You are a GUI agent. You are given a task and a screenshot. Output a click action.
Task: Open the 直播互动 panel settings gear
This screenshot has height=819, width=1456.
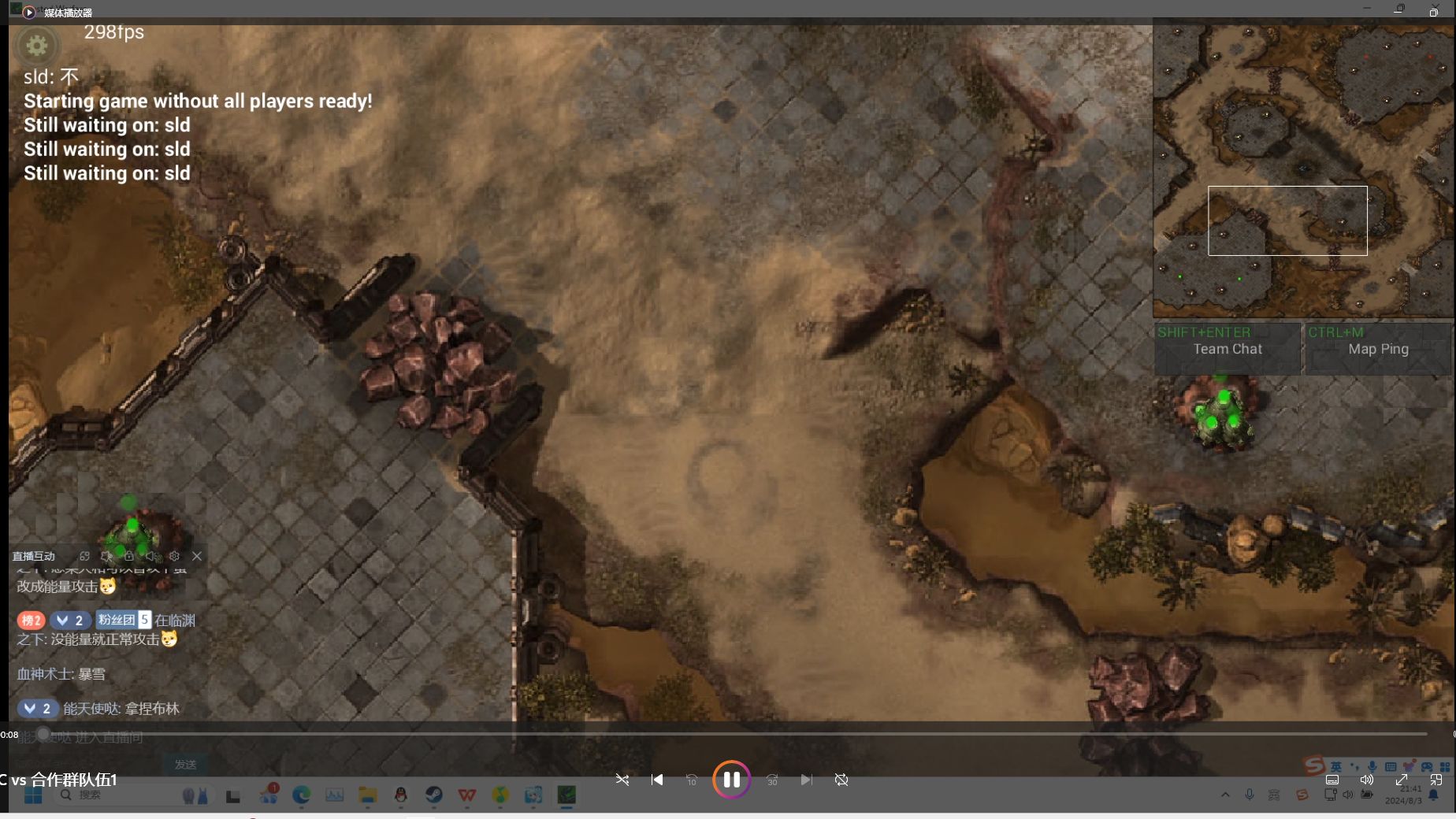point(174,556)
